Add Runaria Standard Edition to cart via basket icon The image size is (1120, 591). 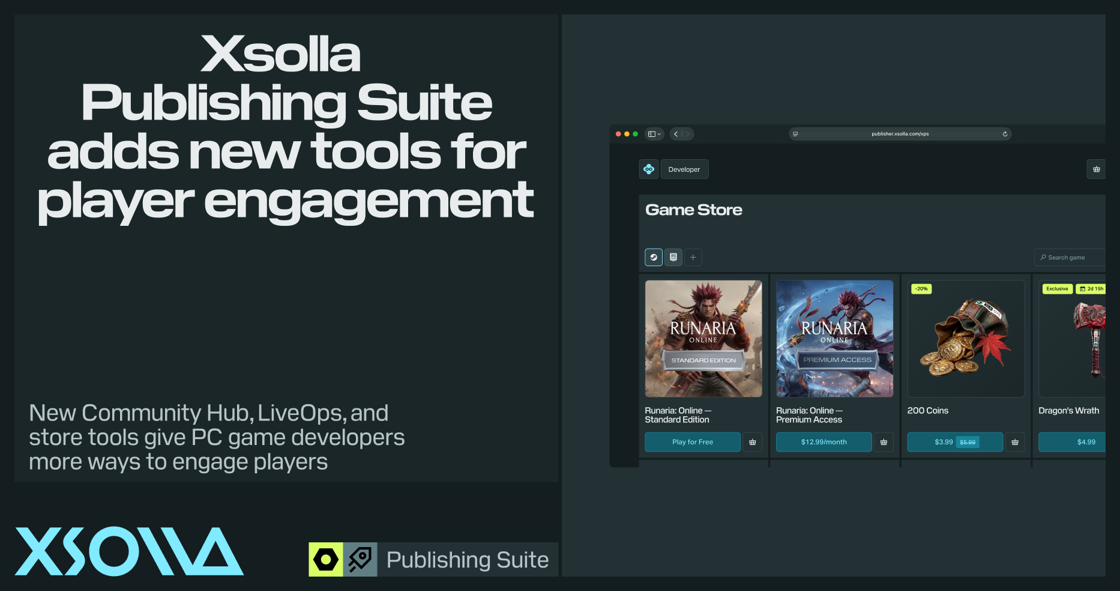pyautogui.click(x=752, y=442)
